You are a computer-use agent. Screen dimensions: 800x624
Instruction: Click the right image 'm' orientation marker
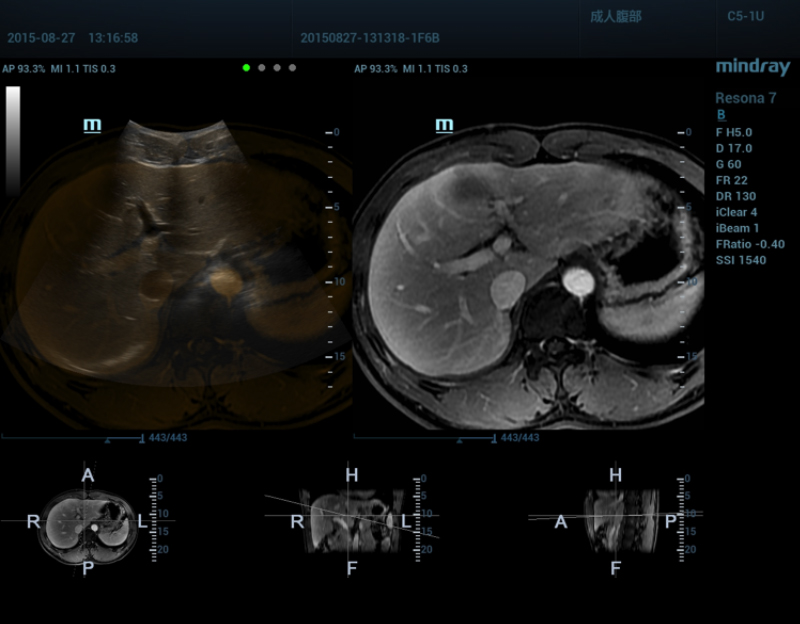pyautogui.click(x=444, y=125)
